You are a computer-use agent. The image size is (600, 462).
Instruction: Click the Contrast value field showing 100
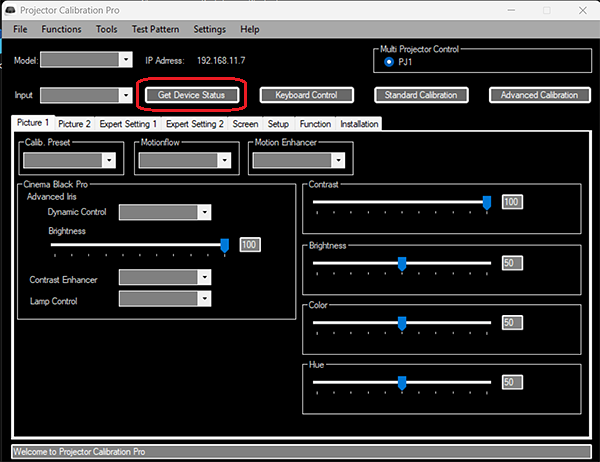[512, 202]
